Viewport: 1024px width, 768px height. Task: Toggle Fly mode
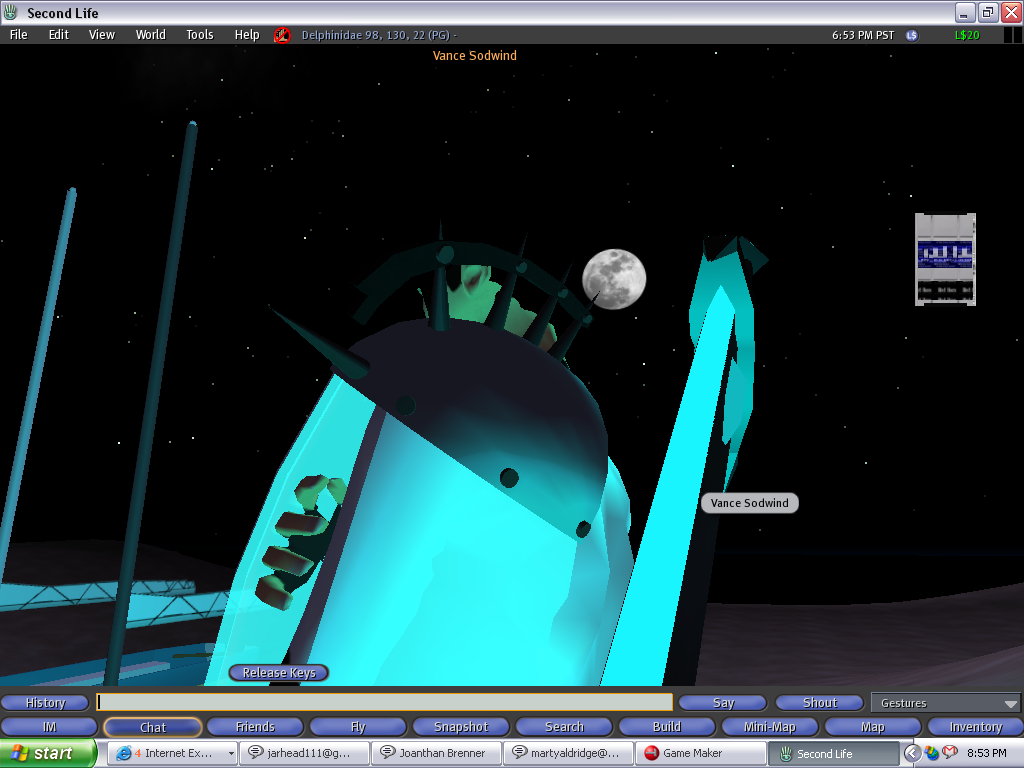pos(358,727)
